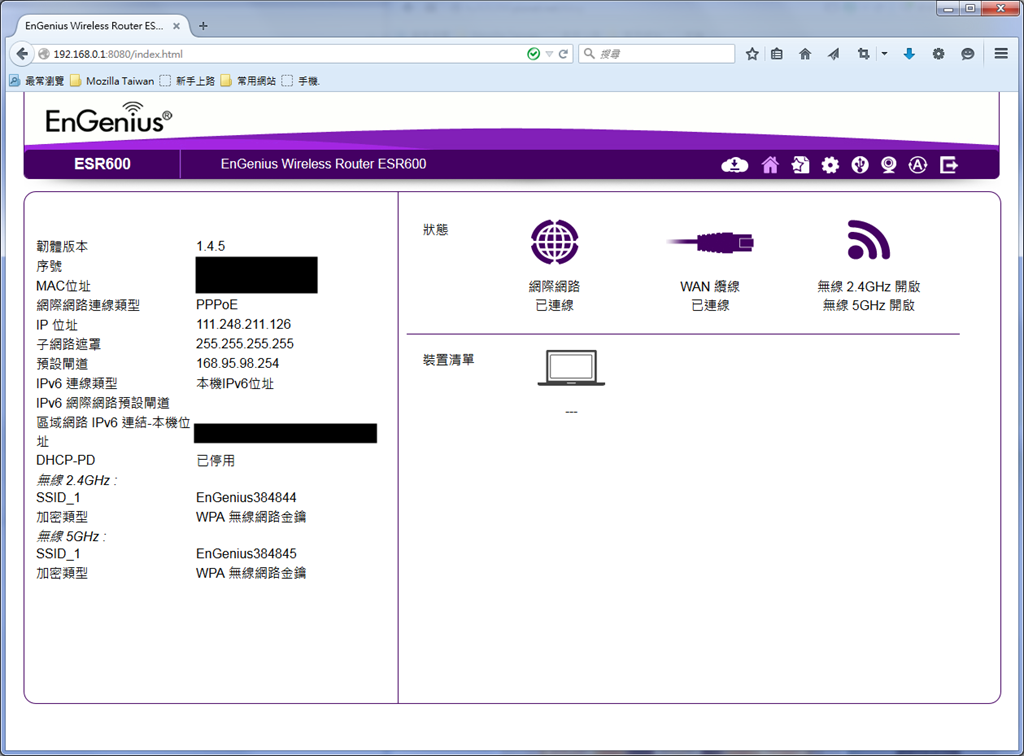Image resolution: width=1024 pixels, height=756 pixels.
Task: Click the paper plane send icon
Action: pyautogui.click(x=833, y=54)
